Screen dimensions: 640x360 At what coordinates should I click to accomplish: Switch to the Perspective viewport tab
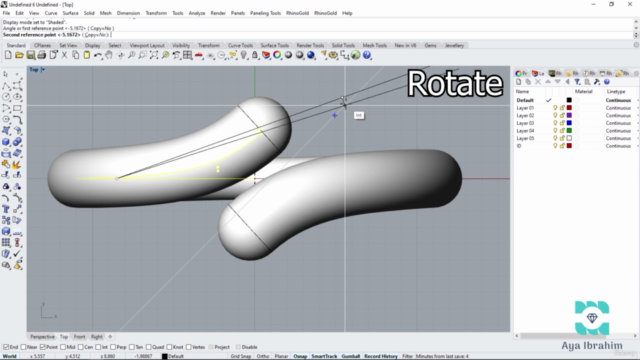[x=42, y=337]
